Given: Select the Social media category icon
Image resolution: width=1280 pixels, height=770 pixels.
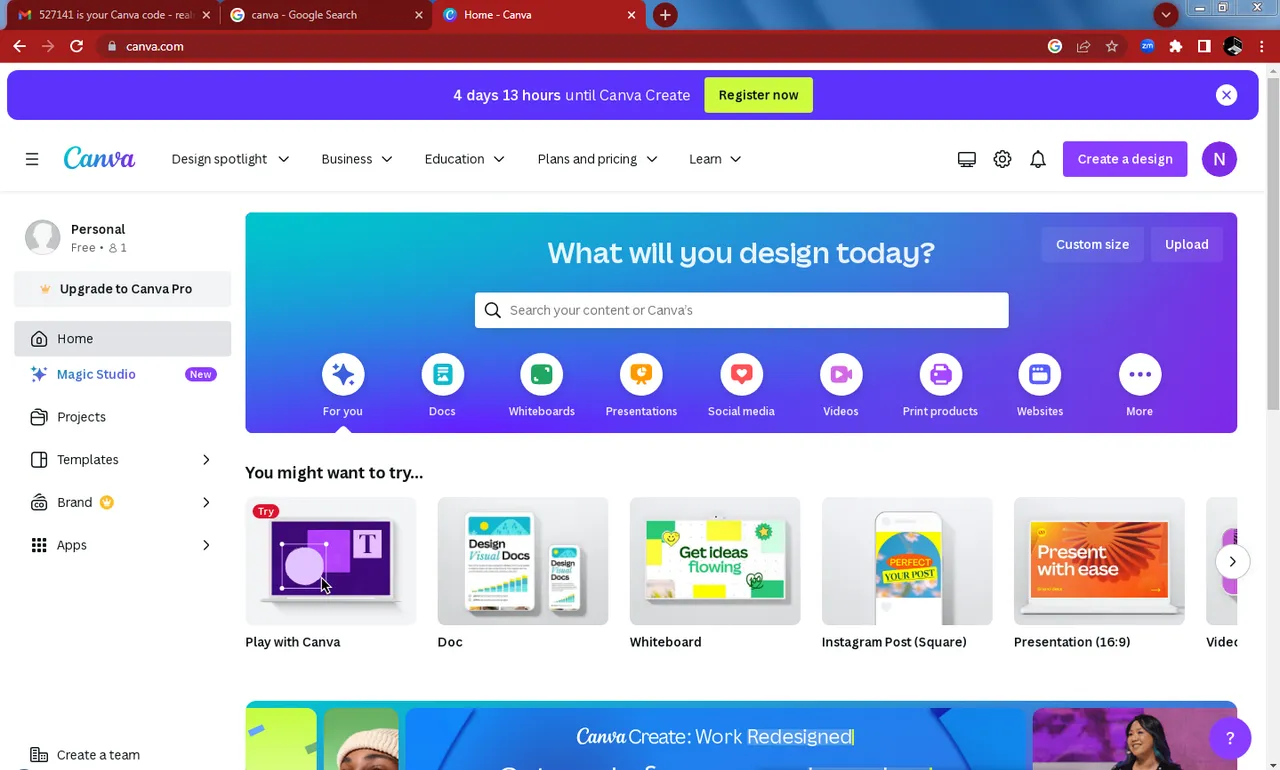Looking at the screenshot, I should (x=741, y=374).
